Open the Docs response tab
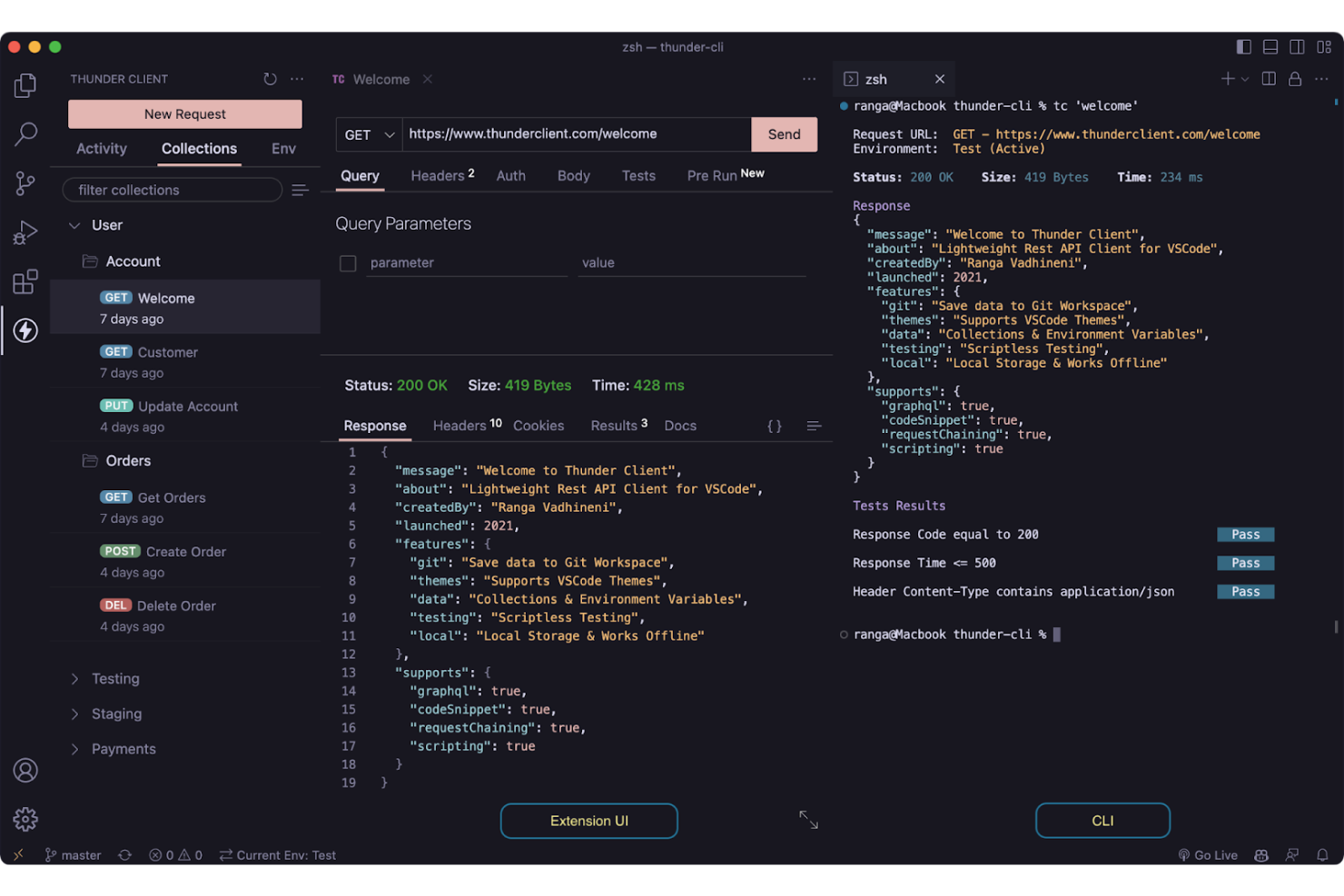The image size is (1344, 896). tap(680, 426)
